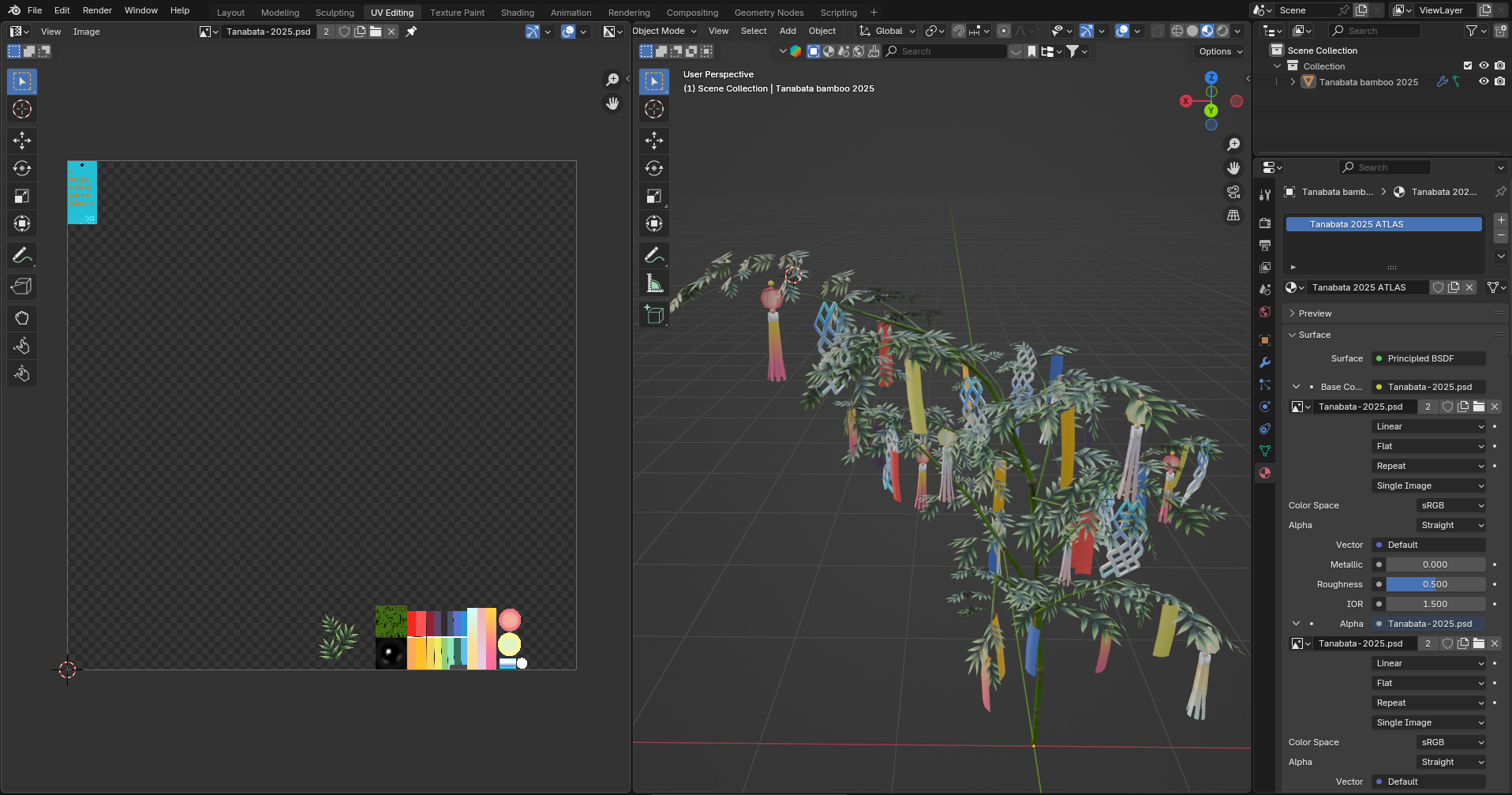Viewport: 1512px width, 795px height.
Task: Click the first Default vector button
Action: [1429, 545]
